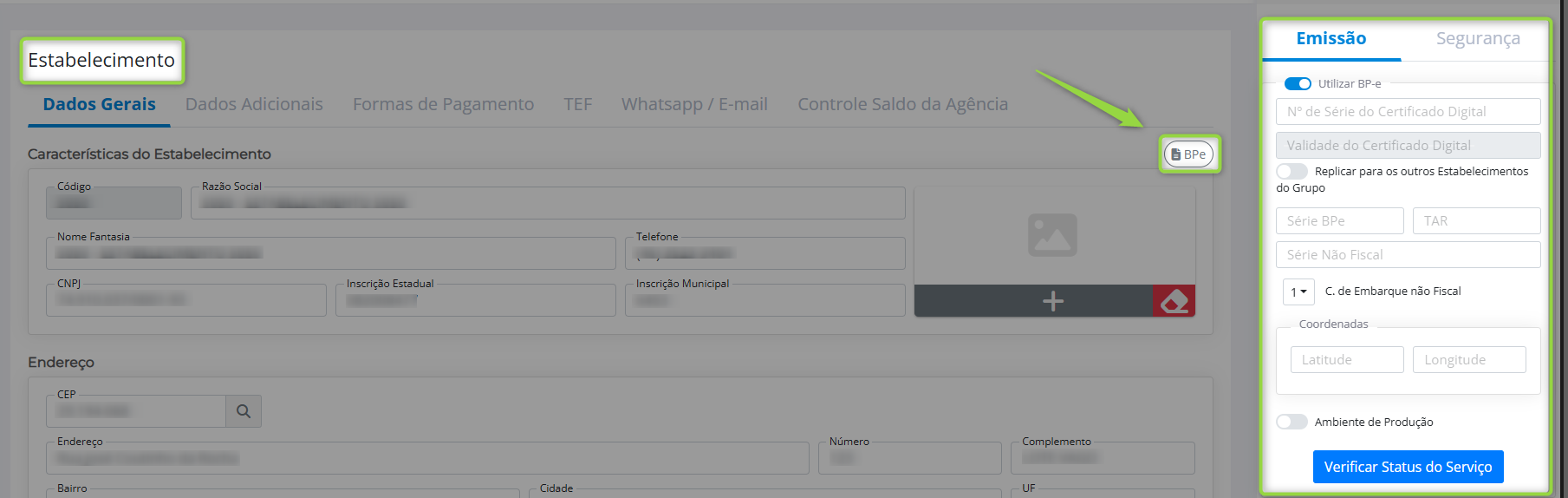This screenshot has width=1568, height=498.
Task: Click the BPe document button
Action: tap(1189, 154)
